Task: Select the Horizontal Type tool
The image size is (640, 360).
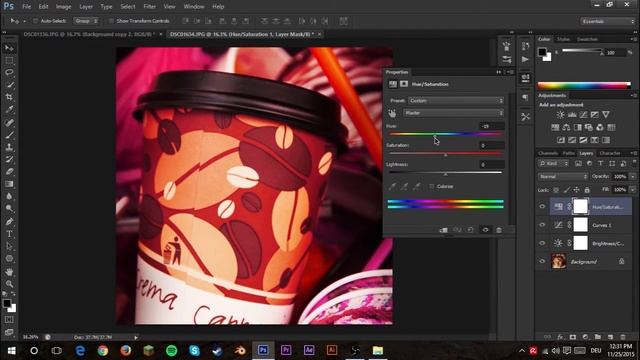Action: tap(9, 234)
